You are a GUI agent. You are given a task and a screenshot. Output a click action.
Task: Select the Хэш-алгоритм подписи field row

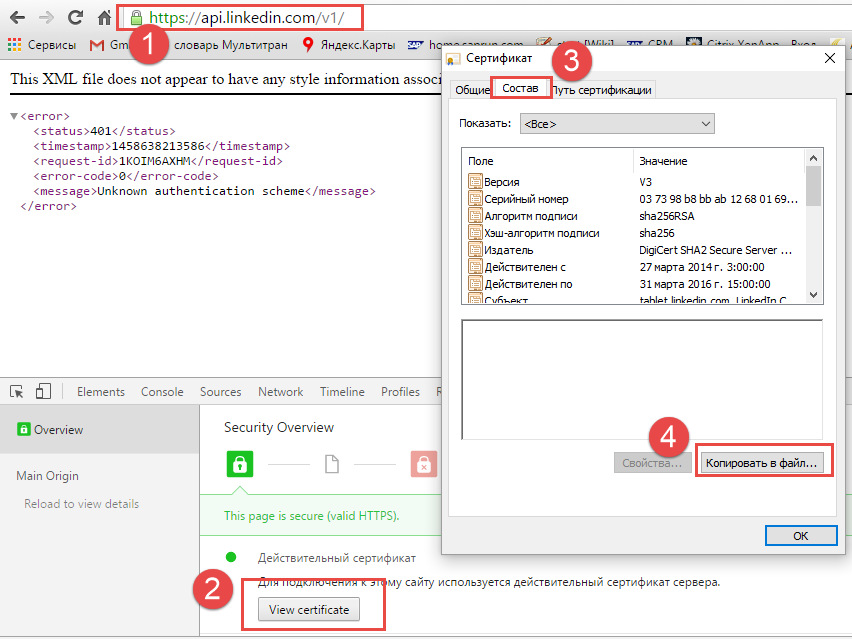pyautogui.click(x=634, y=233)
